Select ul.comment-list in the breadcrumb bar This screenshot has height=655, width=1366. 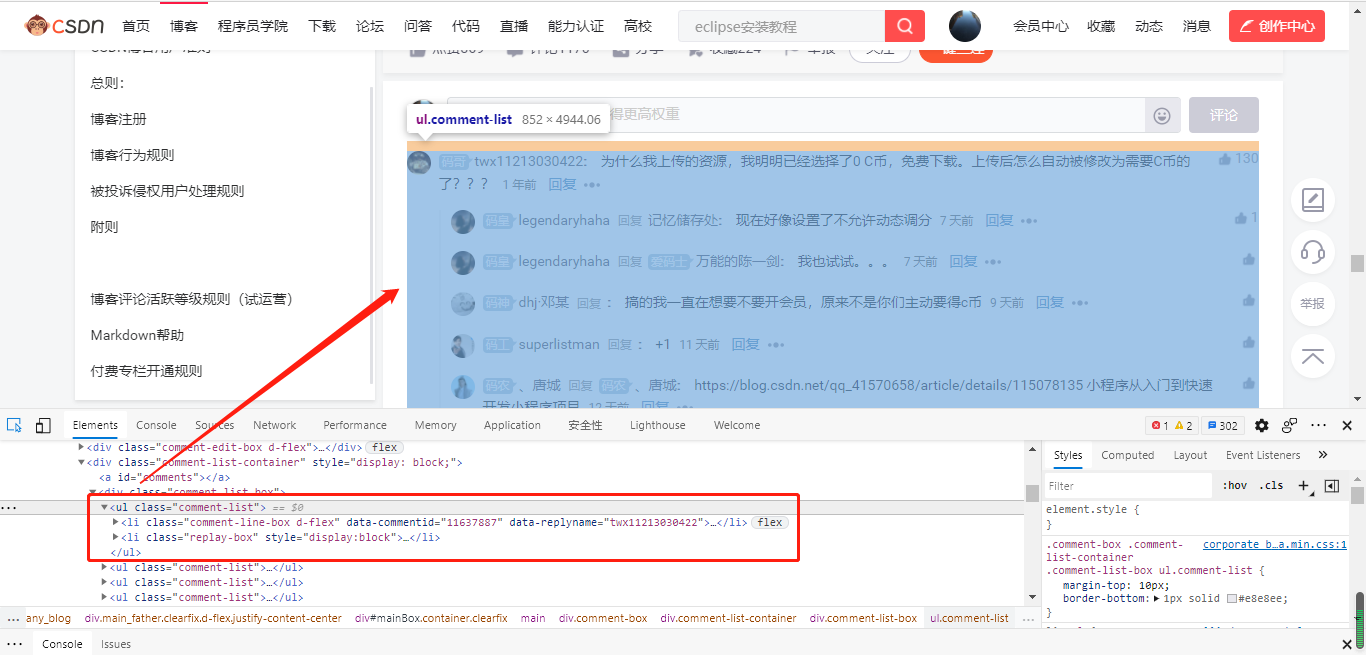coord(969,618)
